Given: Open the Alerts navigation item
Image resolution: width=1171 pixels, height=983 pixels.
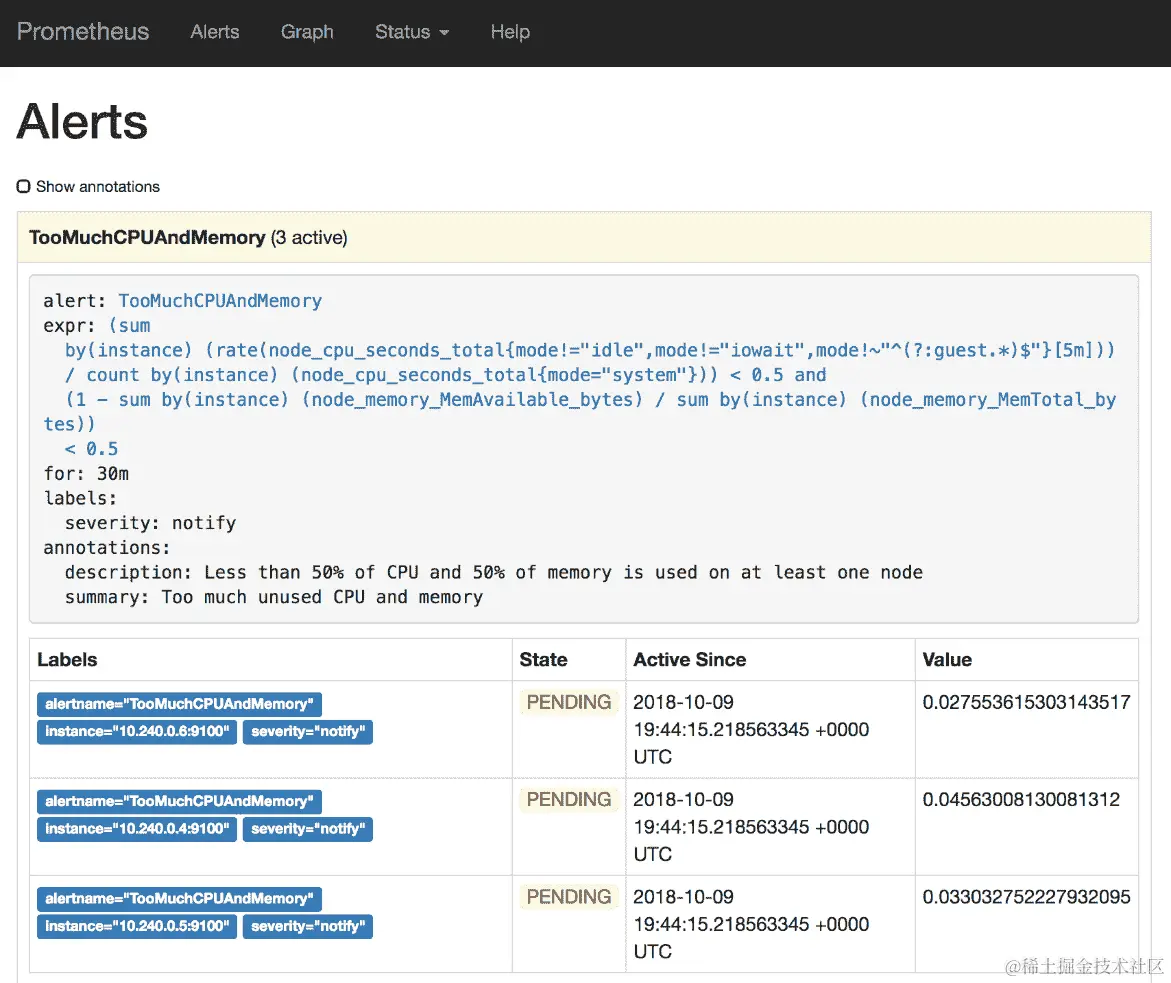Looking at the screenshot, I should tap(215, 32).
